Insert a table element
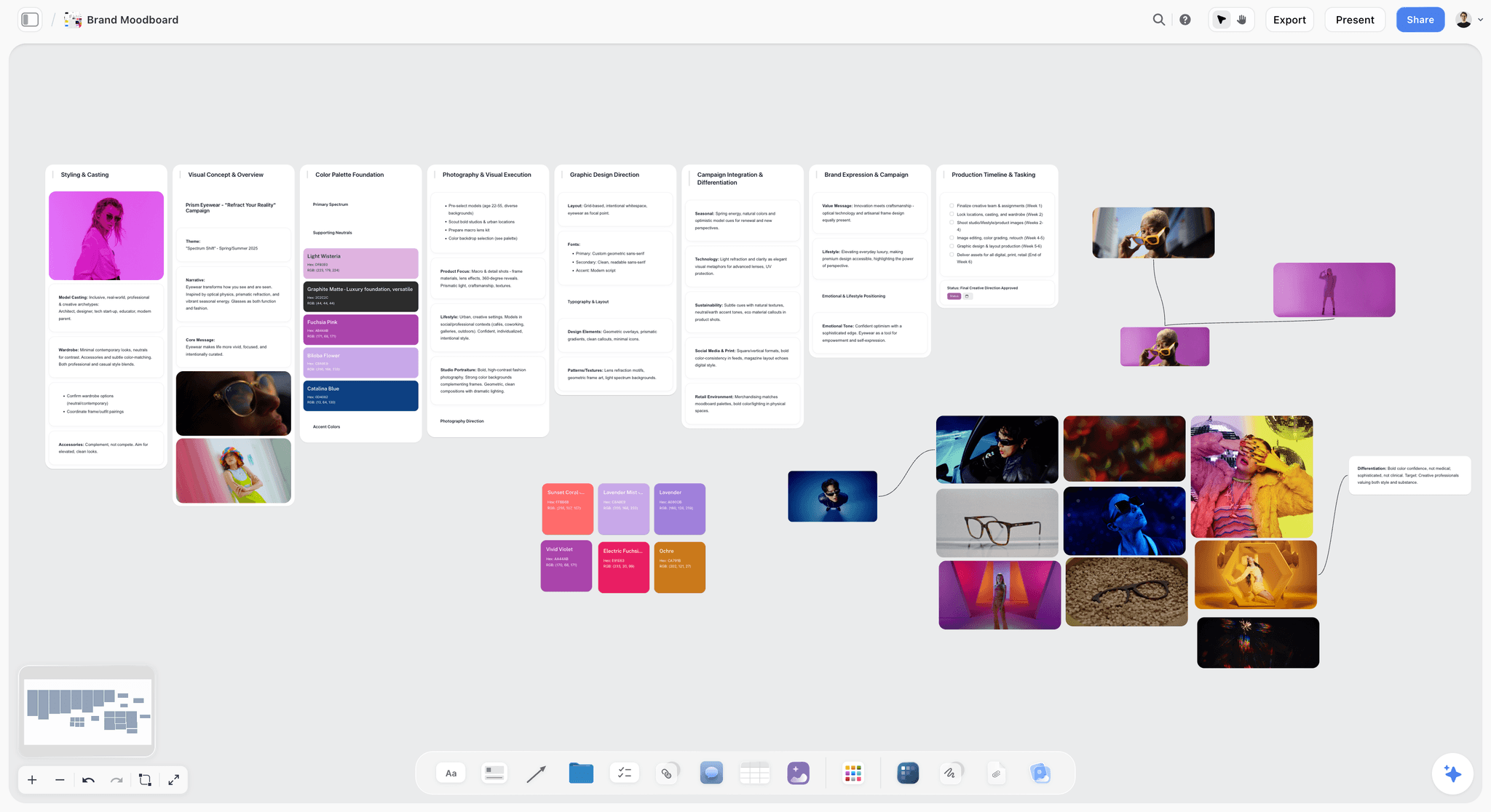 click(755, 773)
